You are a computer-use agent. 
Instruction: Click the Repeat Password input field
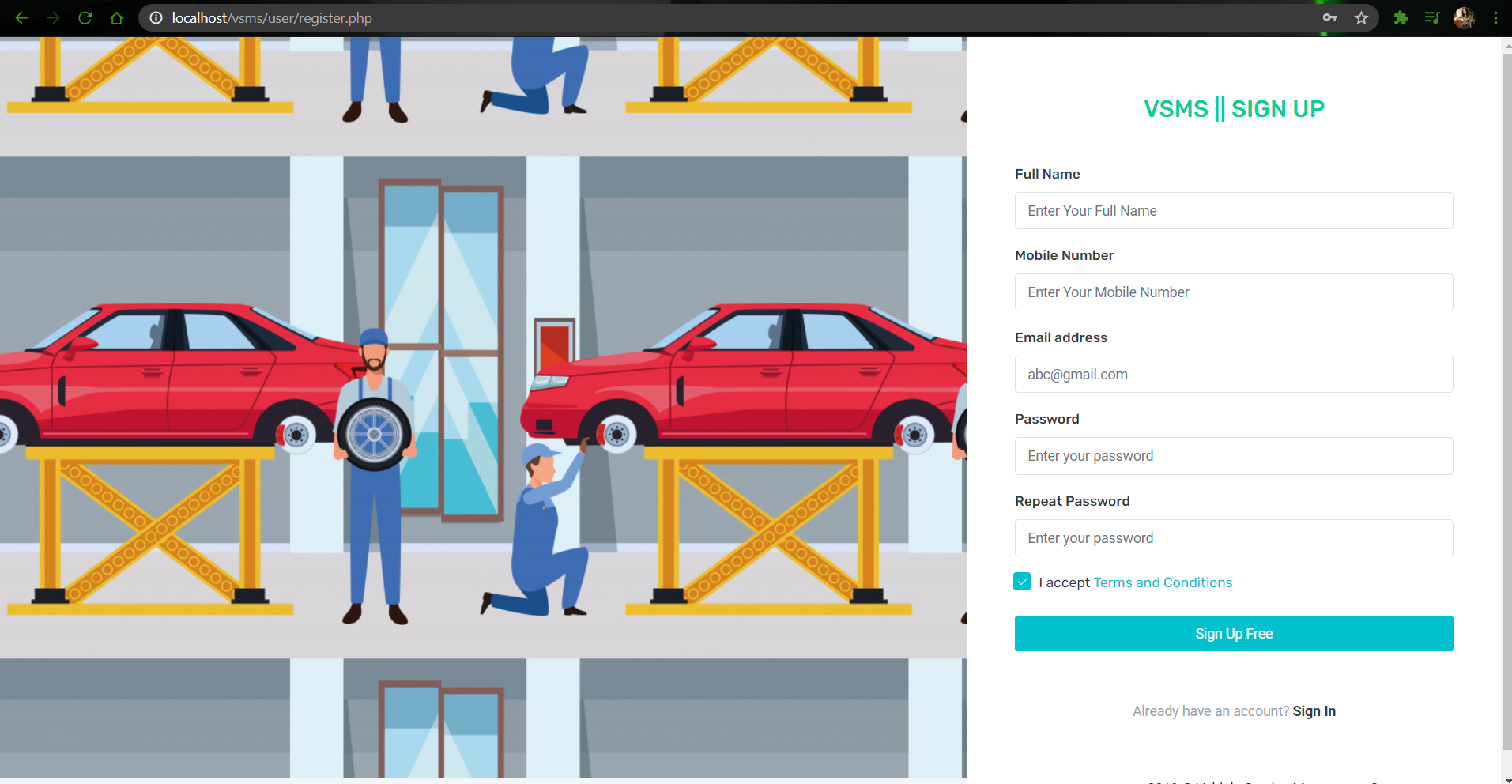[1233, 537]
